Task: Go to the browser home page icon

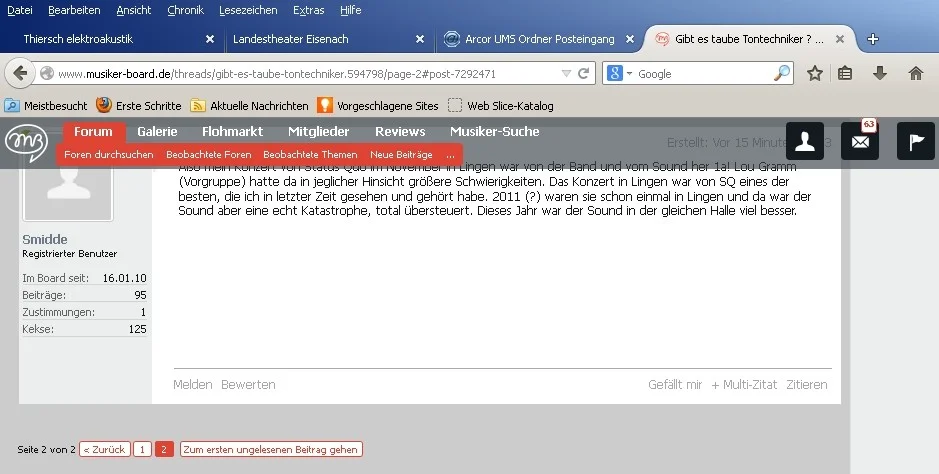Action: [x=916, y=73]
